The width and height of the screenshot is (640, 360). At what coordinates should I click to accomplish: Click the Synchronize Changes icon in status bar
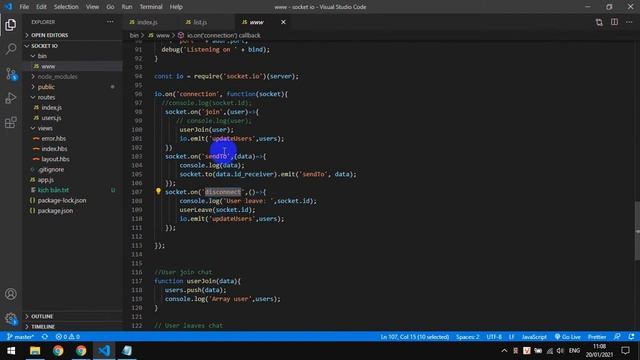(45, 337)
